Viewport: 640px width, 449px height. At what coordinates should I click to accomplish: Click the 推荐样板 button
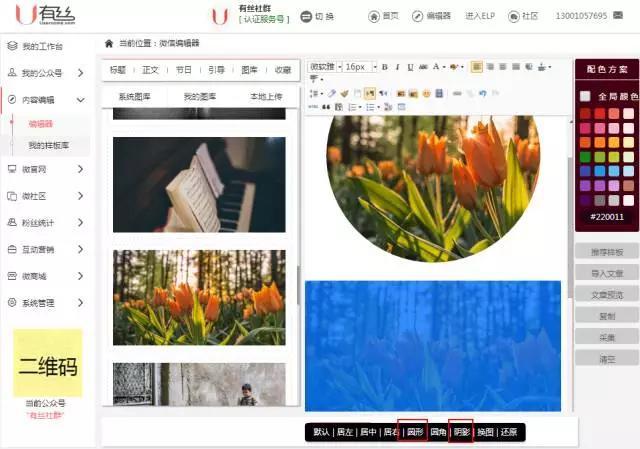coord(607,251)
